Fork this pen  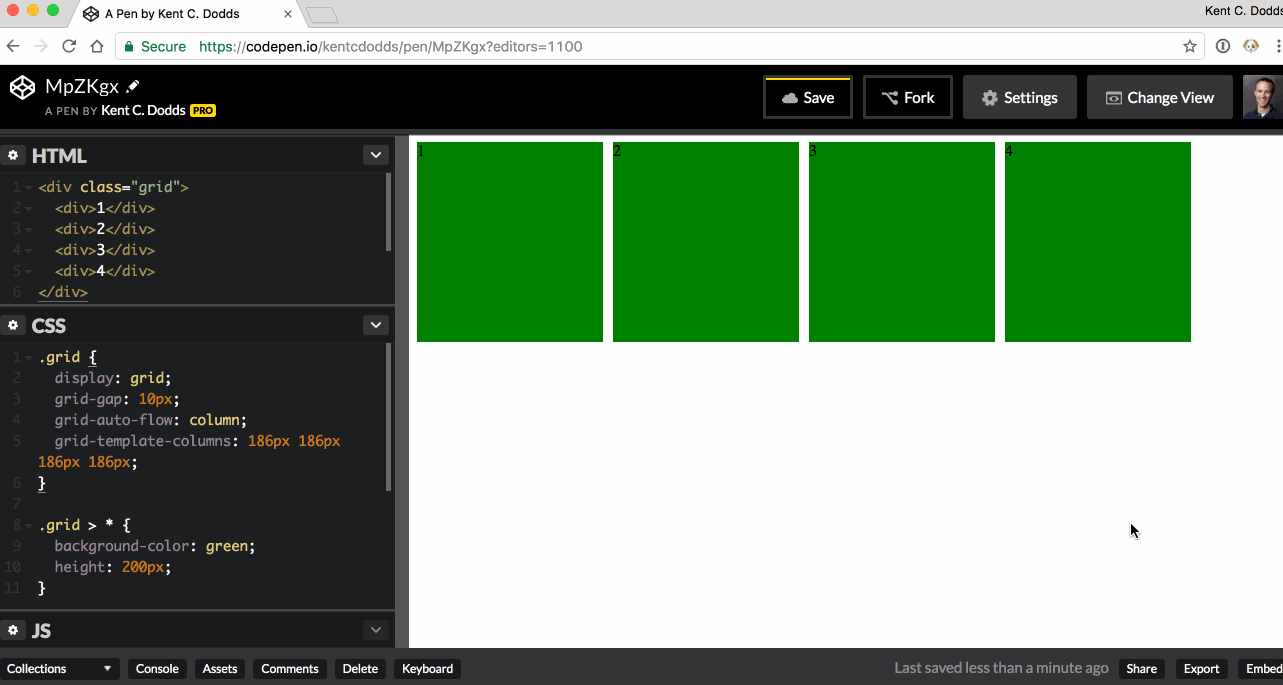(x=907, y=97)
